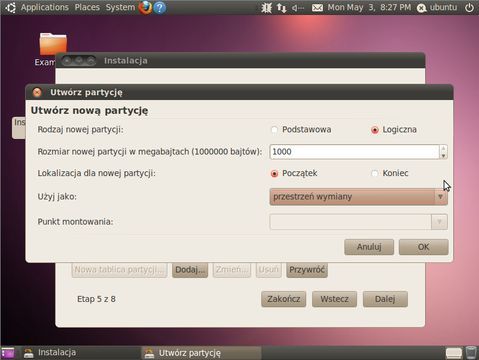
Task: Click the bug-shaped indicator icon in panel
Action: pyautogui.click(x=266, y=8)
